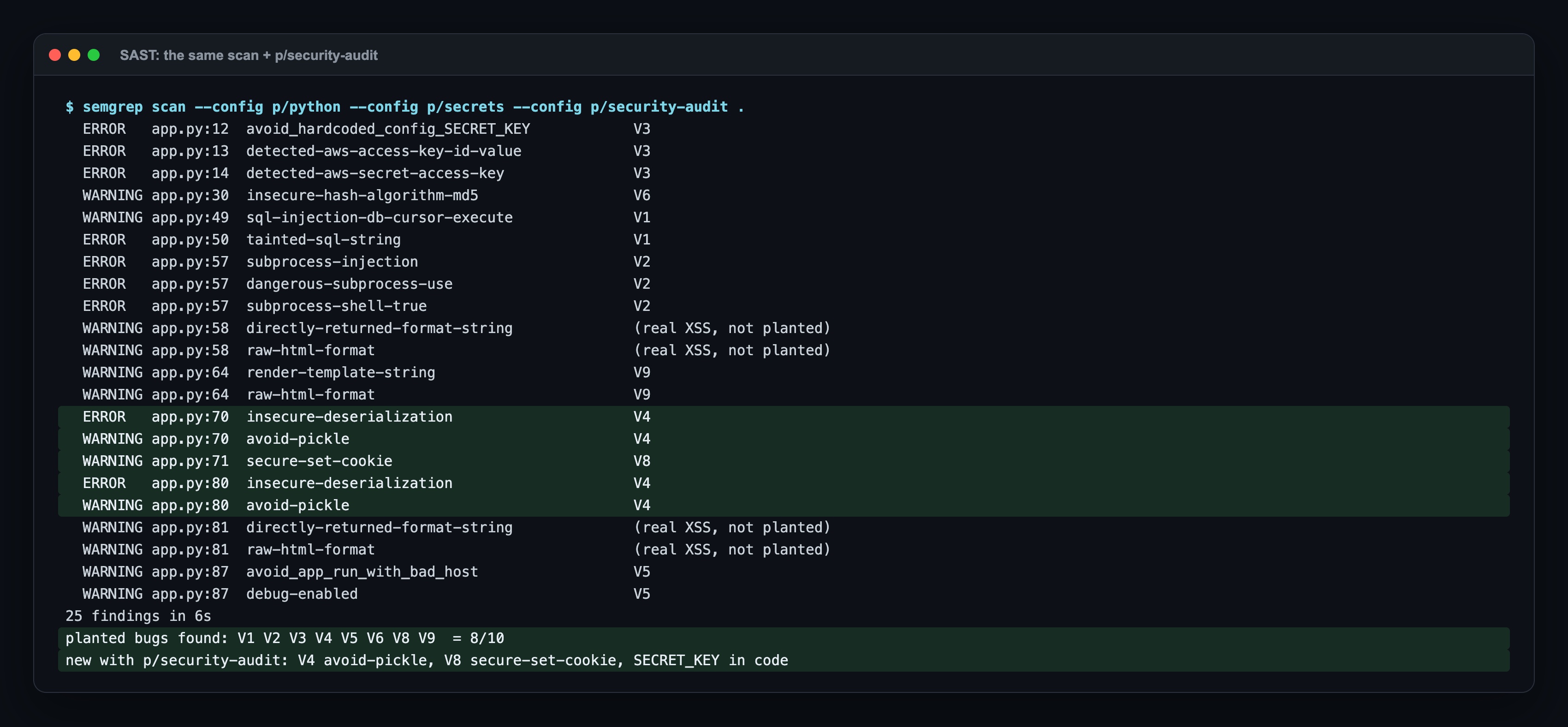Click the subprocess-shell-true finding
This screenshot has width=1568, height=727.
click(336, 306)
